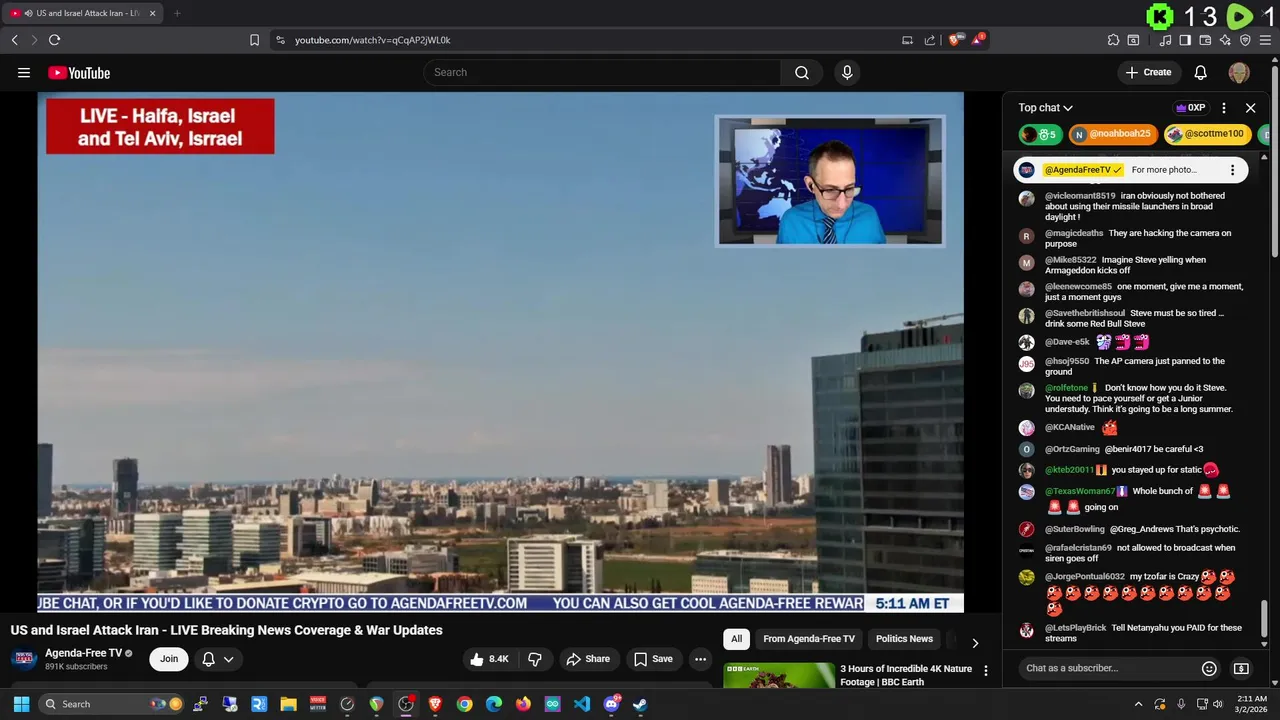
Task: Open live chat options three-dot menu
Action: (x=1224, y=108)
